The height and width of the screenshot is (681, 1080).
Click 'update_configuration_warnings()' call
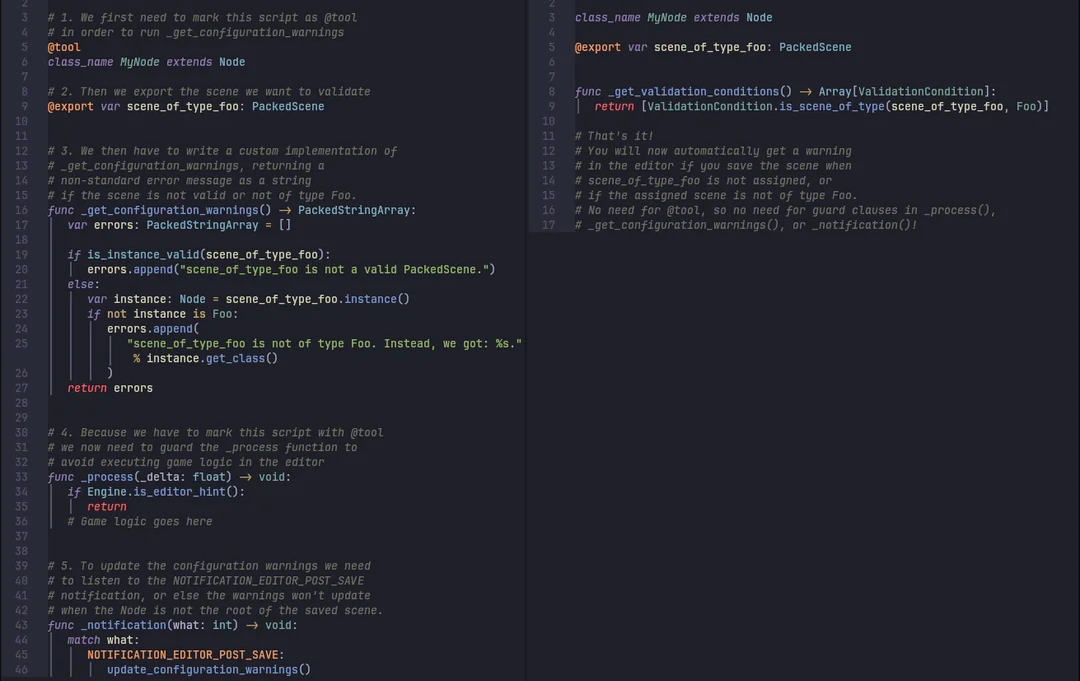point(209,670)
